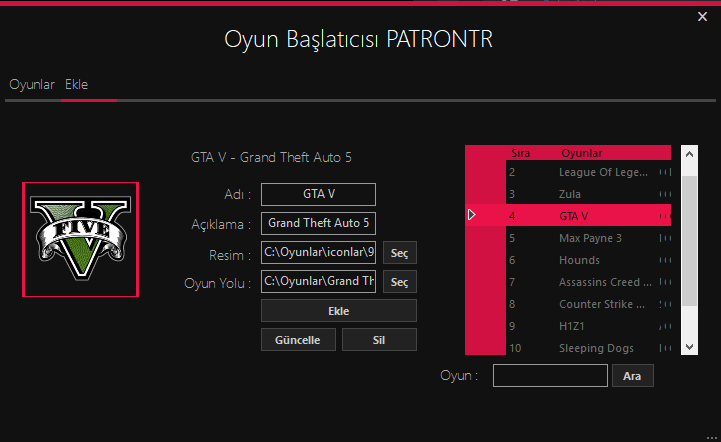
Task: Close the Oyun Başlatıcısı window
Action: (x=702, y=17)
